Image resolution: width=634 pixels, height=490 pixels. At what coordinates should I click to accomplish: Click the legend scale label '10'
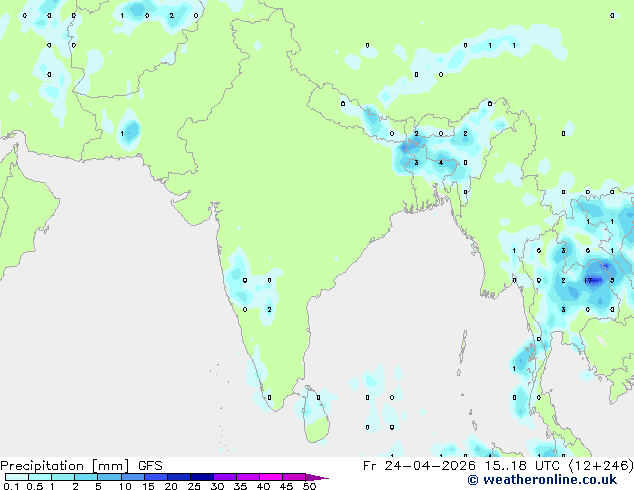[125, 486]
